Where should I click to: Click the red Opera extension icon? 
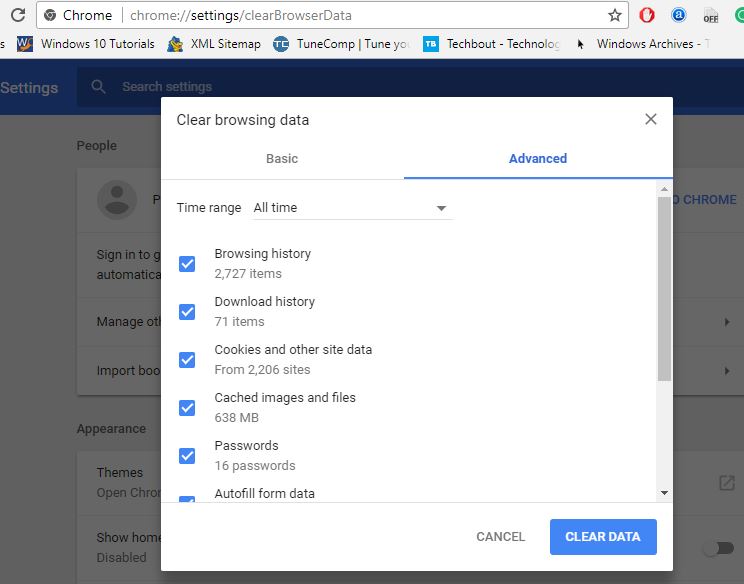pyautogui.click(x=647, y=15)
